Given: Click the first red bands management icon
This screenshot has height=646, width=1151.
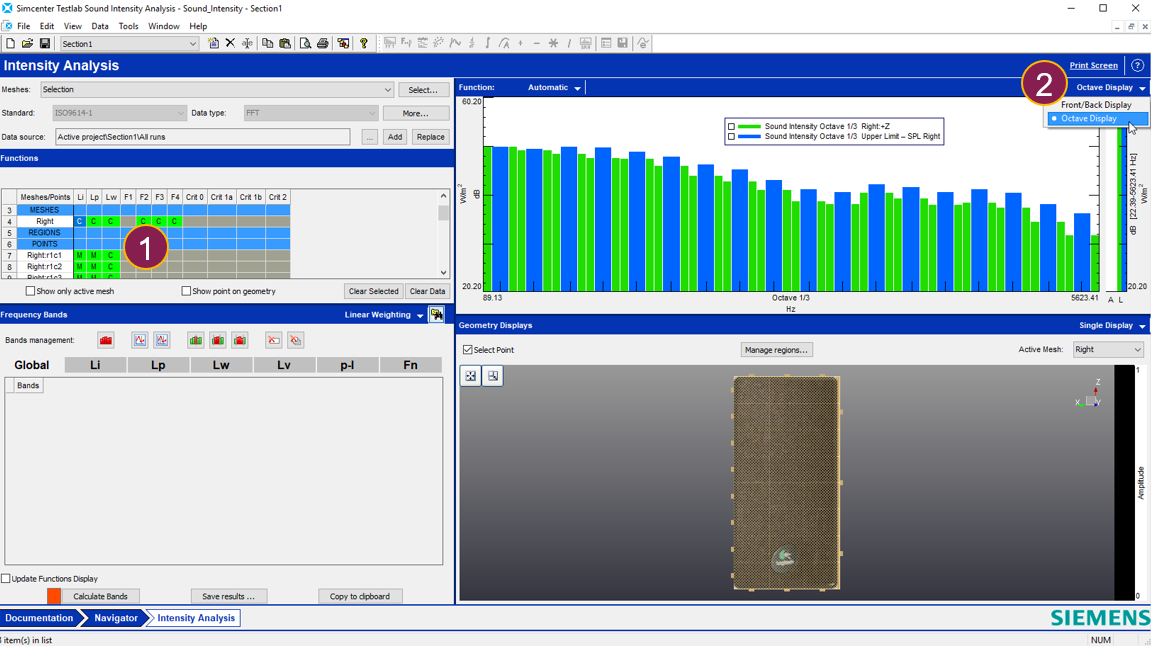Looking at the screenshot, I should pyautogui.click(x=106, y=341).
